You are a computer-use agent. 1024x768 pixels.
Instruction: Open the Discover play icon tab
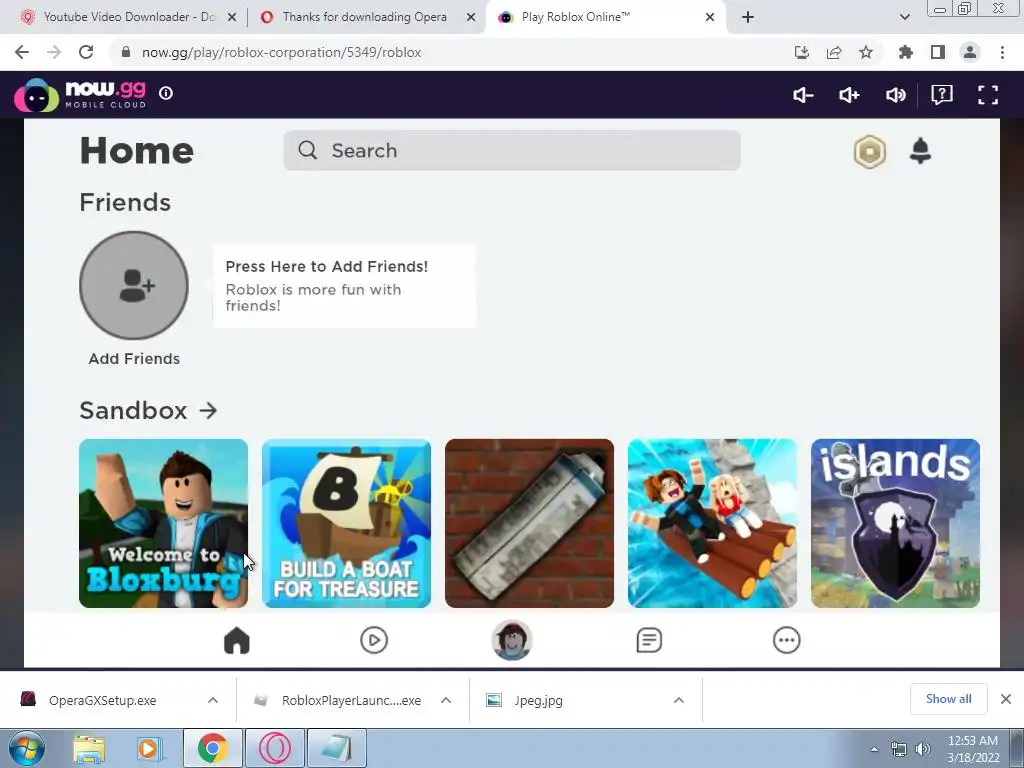(x=374, y=640)
